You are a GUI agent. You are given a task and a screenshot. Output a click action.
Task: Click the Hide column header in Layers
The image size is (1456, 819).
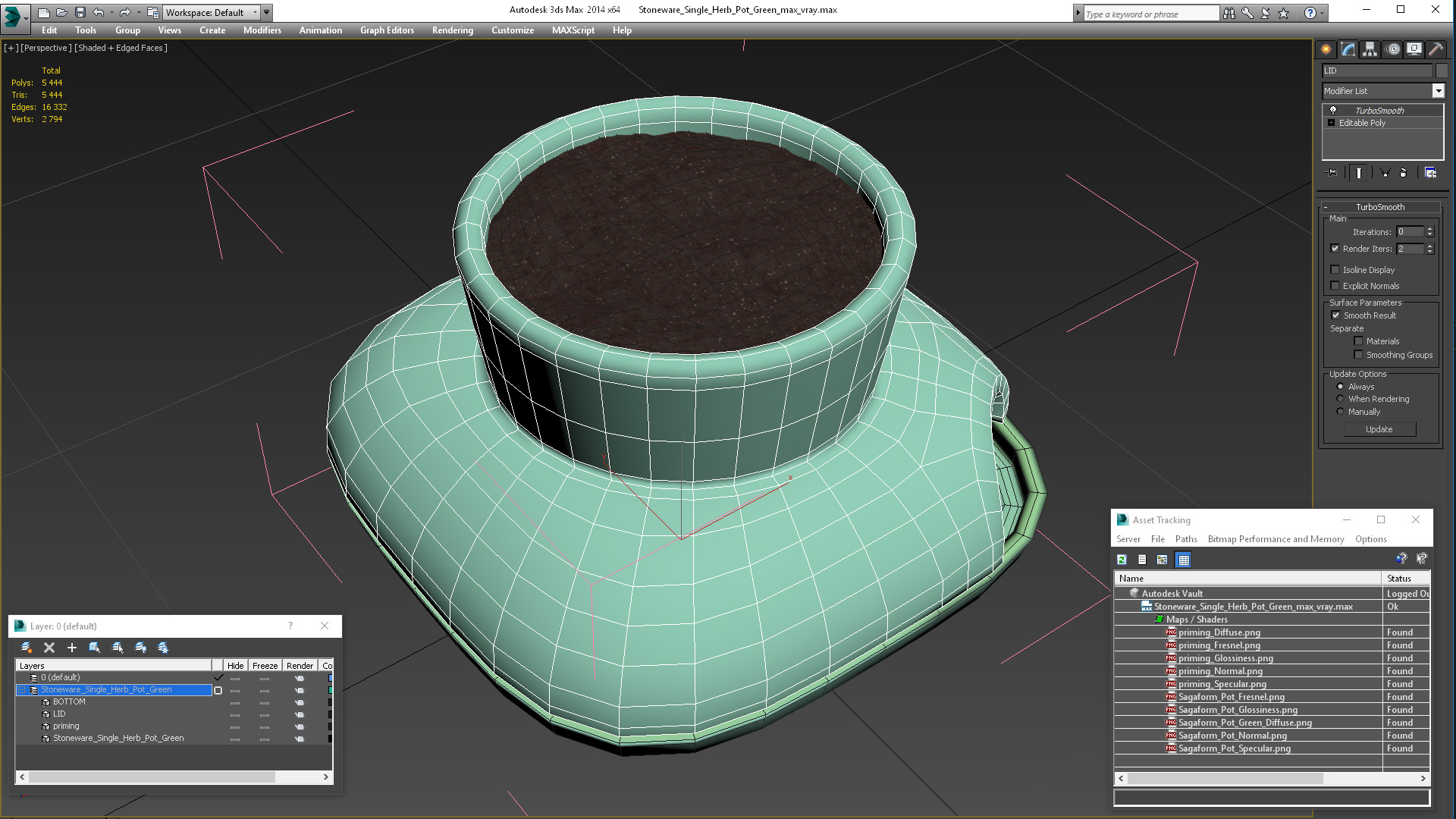(235, 666)
